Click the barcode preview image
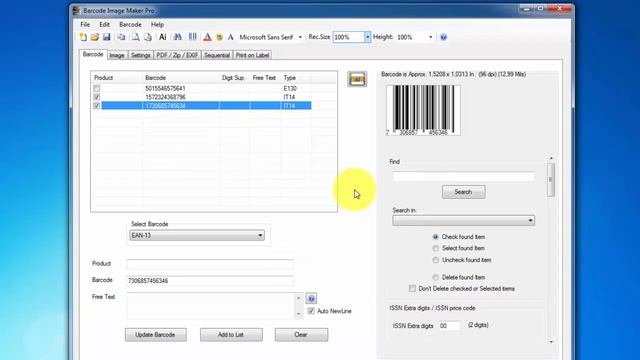The image size is (640, 360). point(423,110)
